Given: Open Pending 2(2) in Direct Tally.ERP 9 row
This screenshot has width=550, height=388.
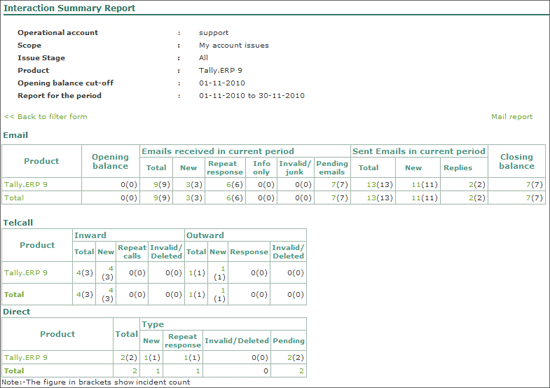Looking at the screenshot, I should [295, 357].
